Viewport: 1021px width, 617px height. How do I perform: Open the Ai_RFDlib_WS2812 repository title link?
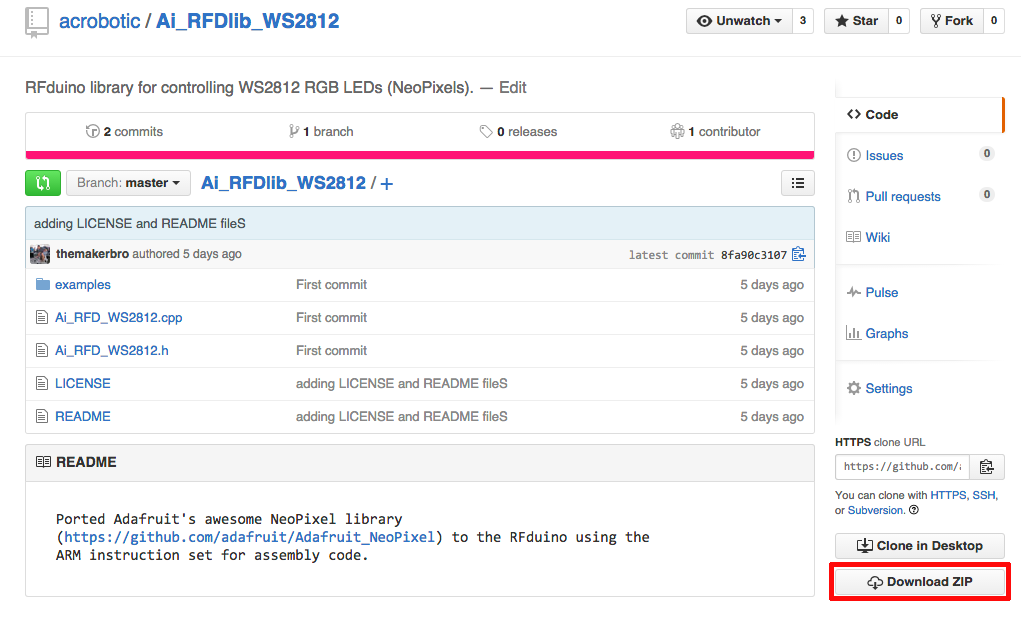(247, 21)
